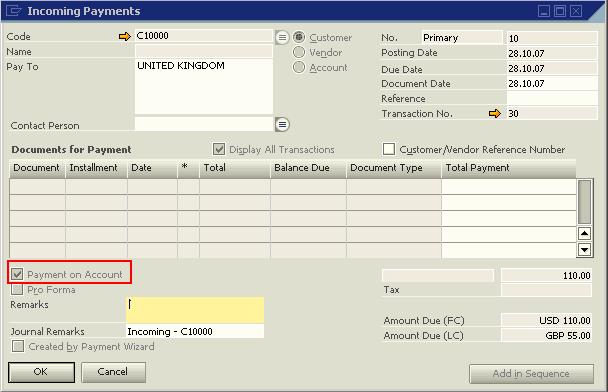The width and height of the screenshot is (608, 392).
Task: Click the Document Date field
Action: point(552,83)
